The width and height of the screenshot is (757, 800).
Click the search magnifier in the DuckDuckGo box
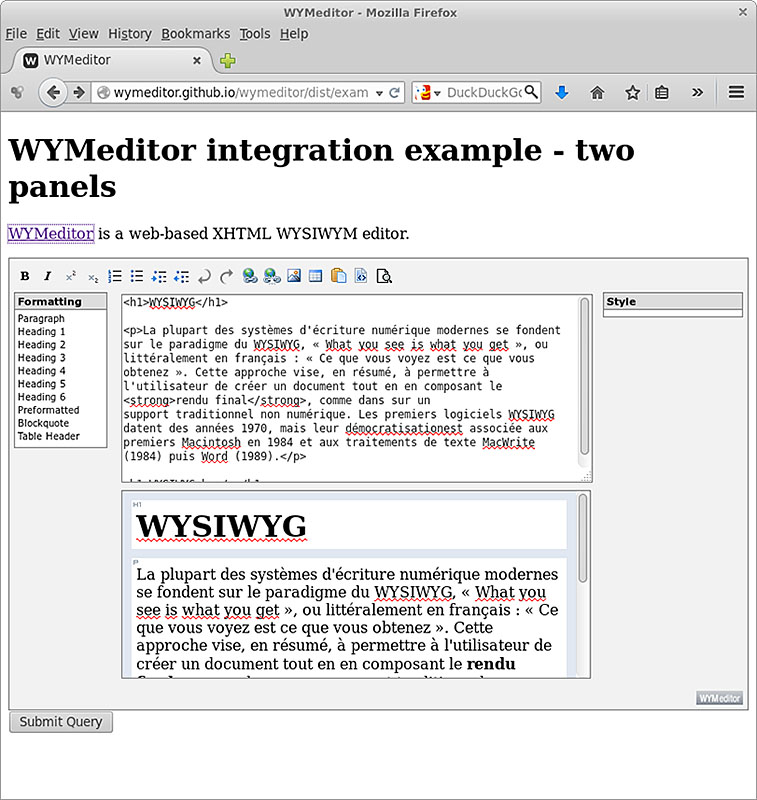pyautogui.click(x=531, y=92)
